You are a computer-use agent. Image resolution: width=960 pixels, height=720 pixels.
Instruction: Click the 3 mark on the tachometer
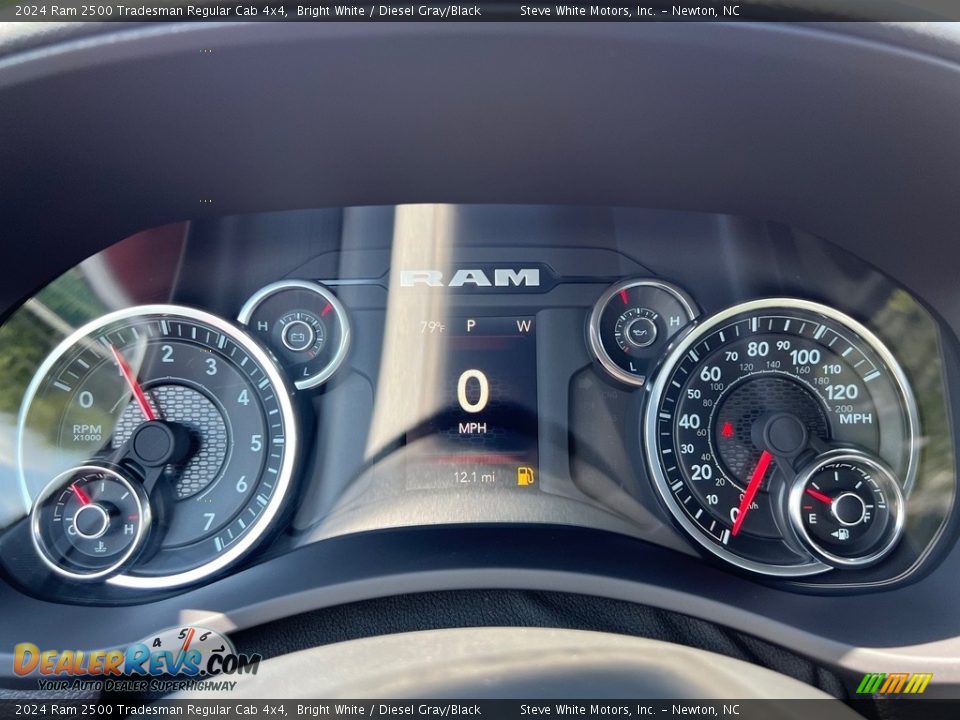click(211, 366)
